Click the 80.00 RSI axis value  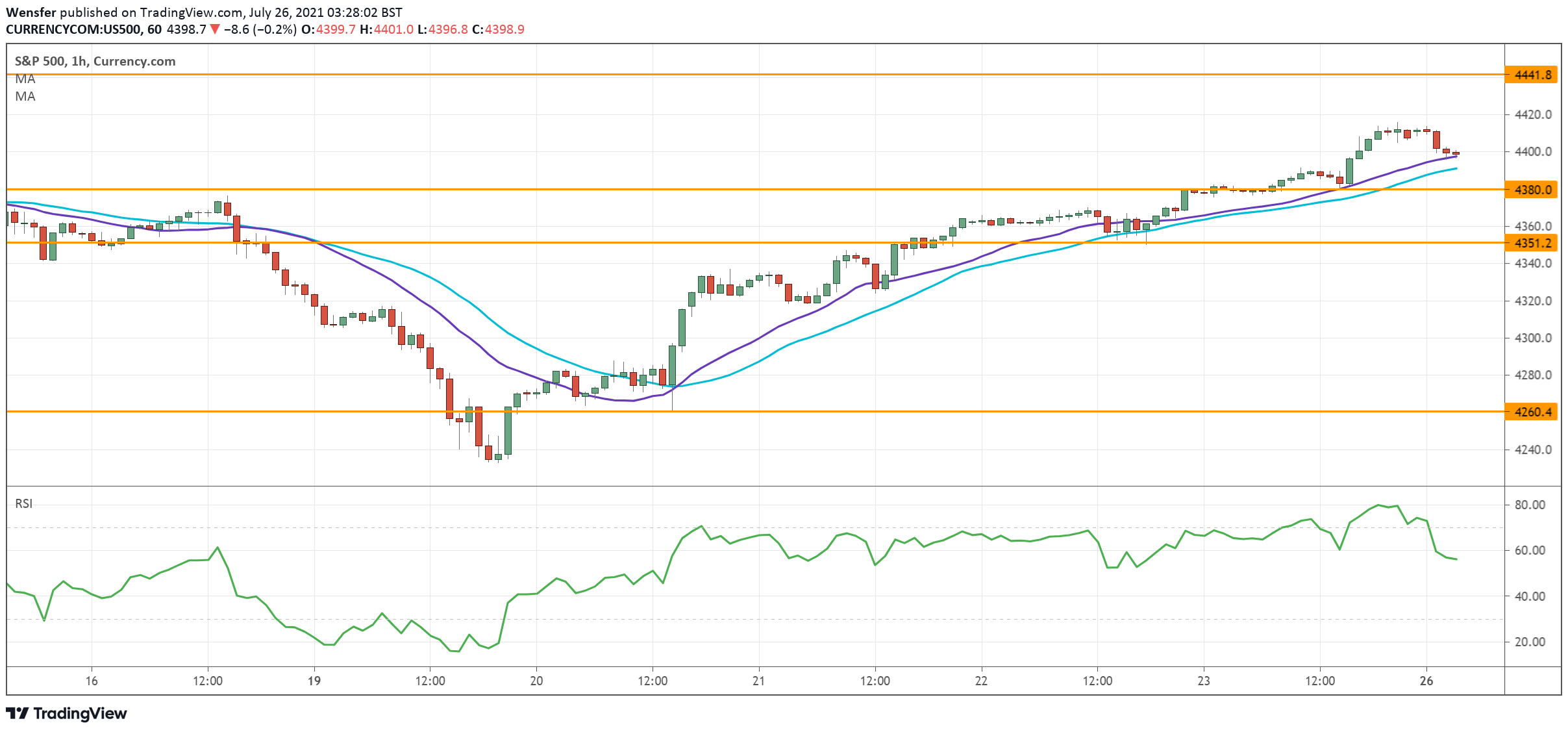coord(1529,505)
